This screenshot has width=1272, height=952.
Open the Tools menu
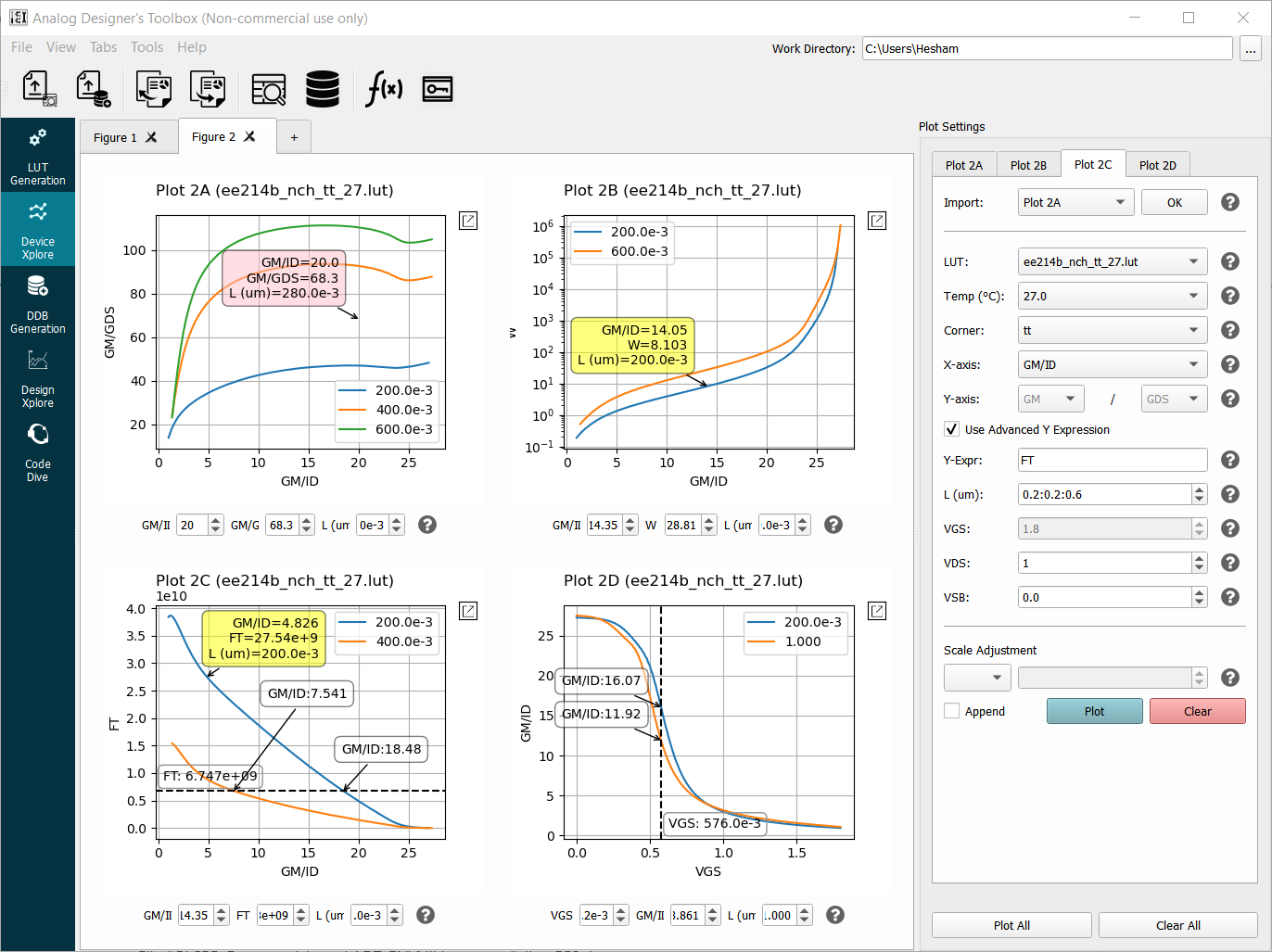coord(146,47)
